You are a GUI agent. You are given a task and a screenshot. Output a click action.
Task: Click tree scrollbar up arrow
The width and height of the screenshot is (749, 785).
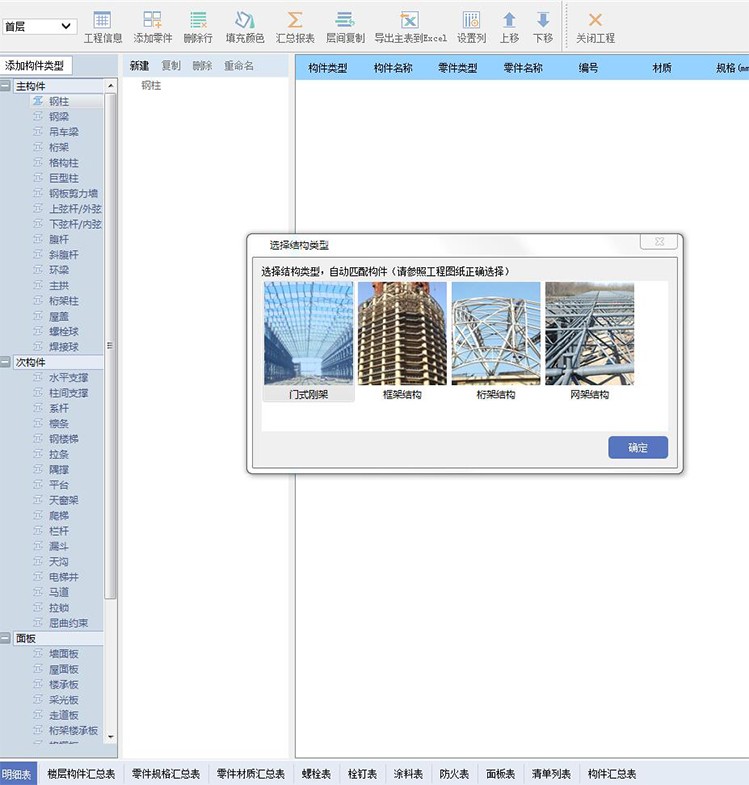pyautogui.click(x=111, y=86)
